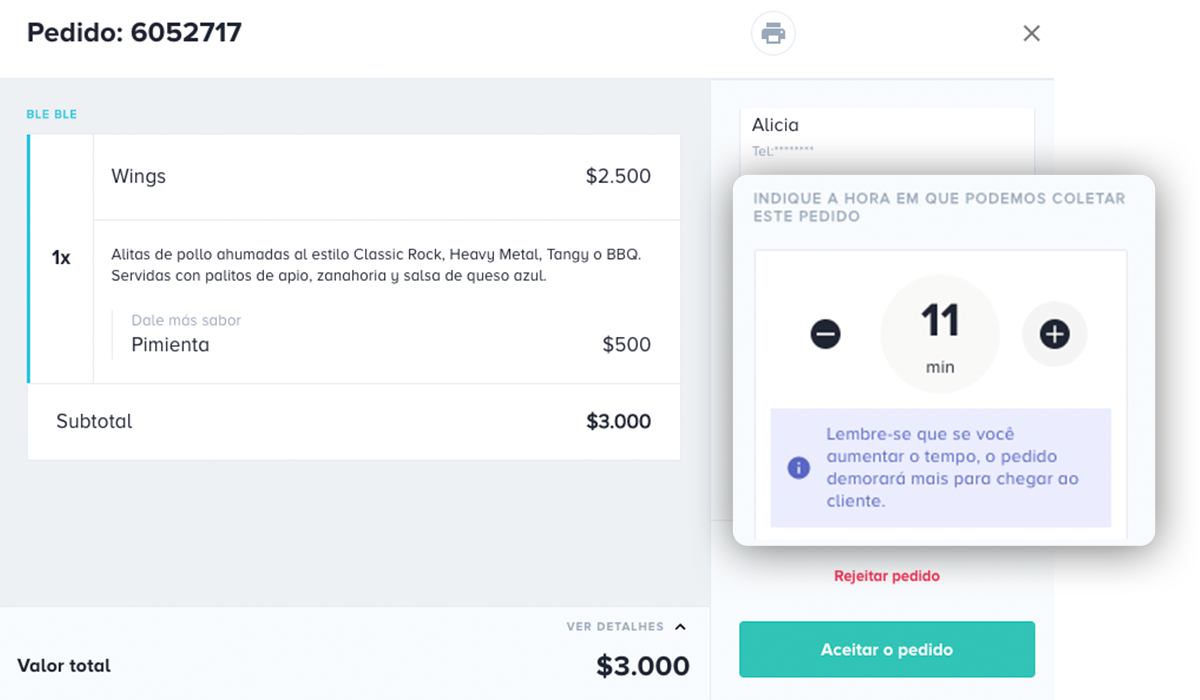Click the info icon beside the reminder
Image resolution: width=1200 pixels, height=700 pixels.
point(798,467)
